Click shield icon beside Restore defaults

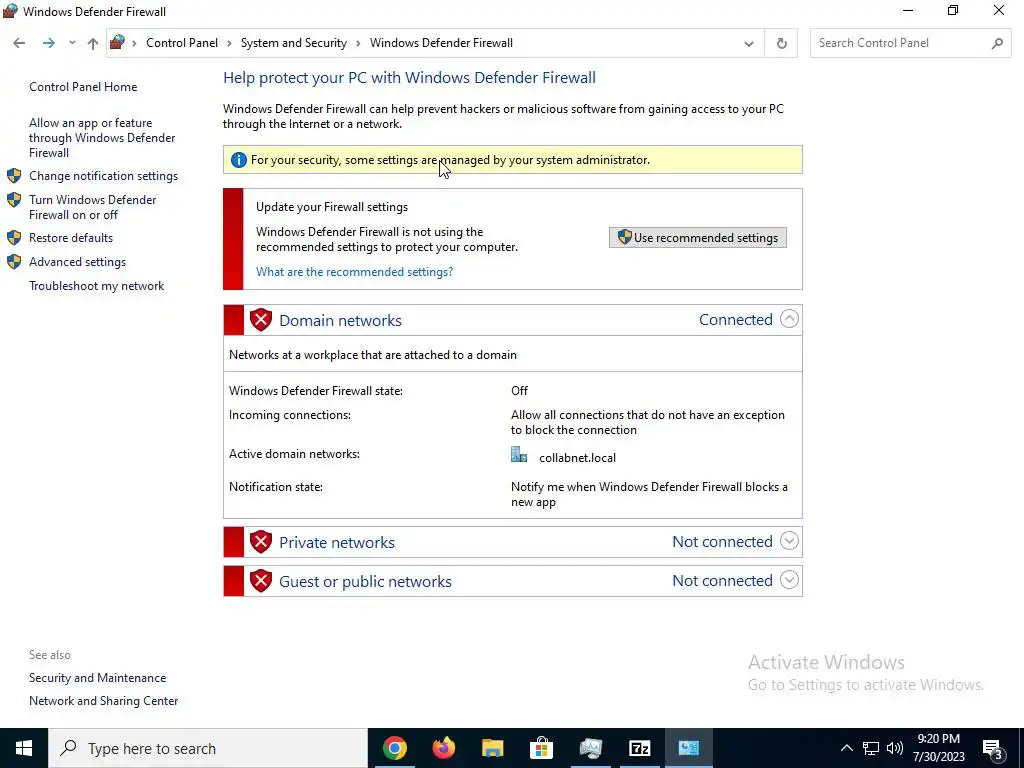tap(14, 238)
